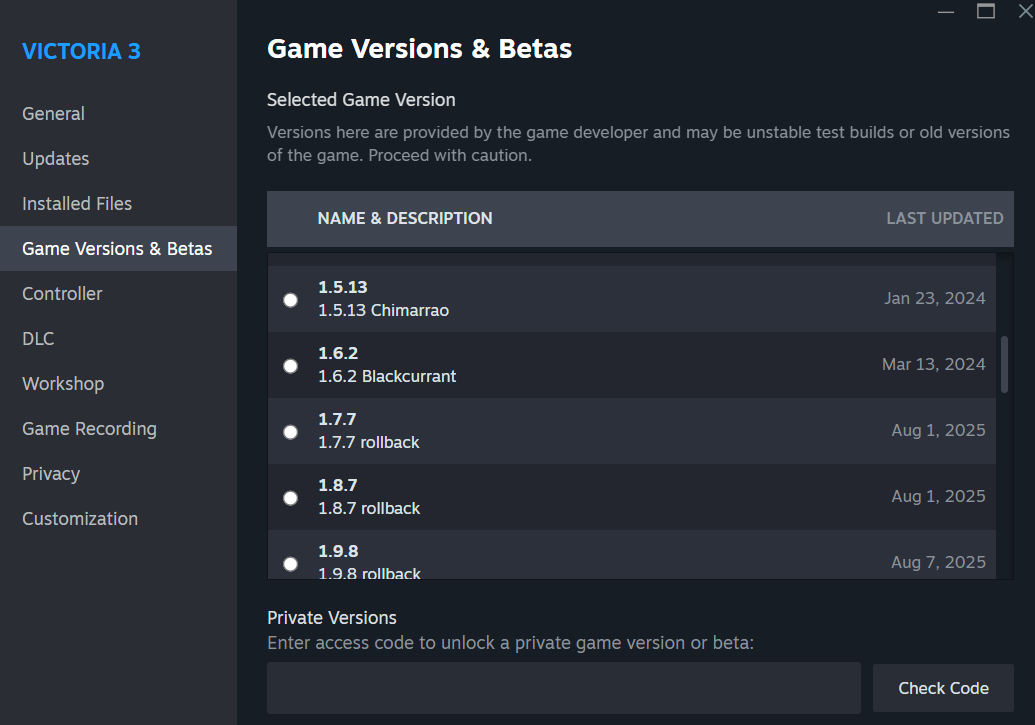The width and height of the screenshot is (1035, 725).
Task: Focus the private version access code field
Action: point(564,688)
